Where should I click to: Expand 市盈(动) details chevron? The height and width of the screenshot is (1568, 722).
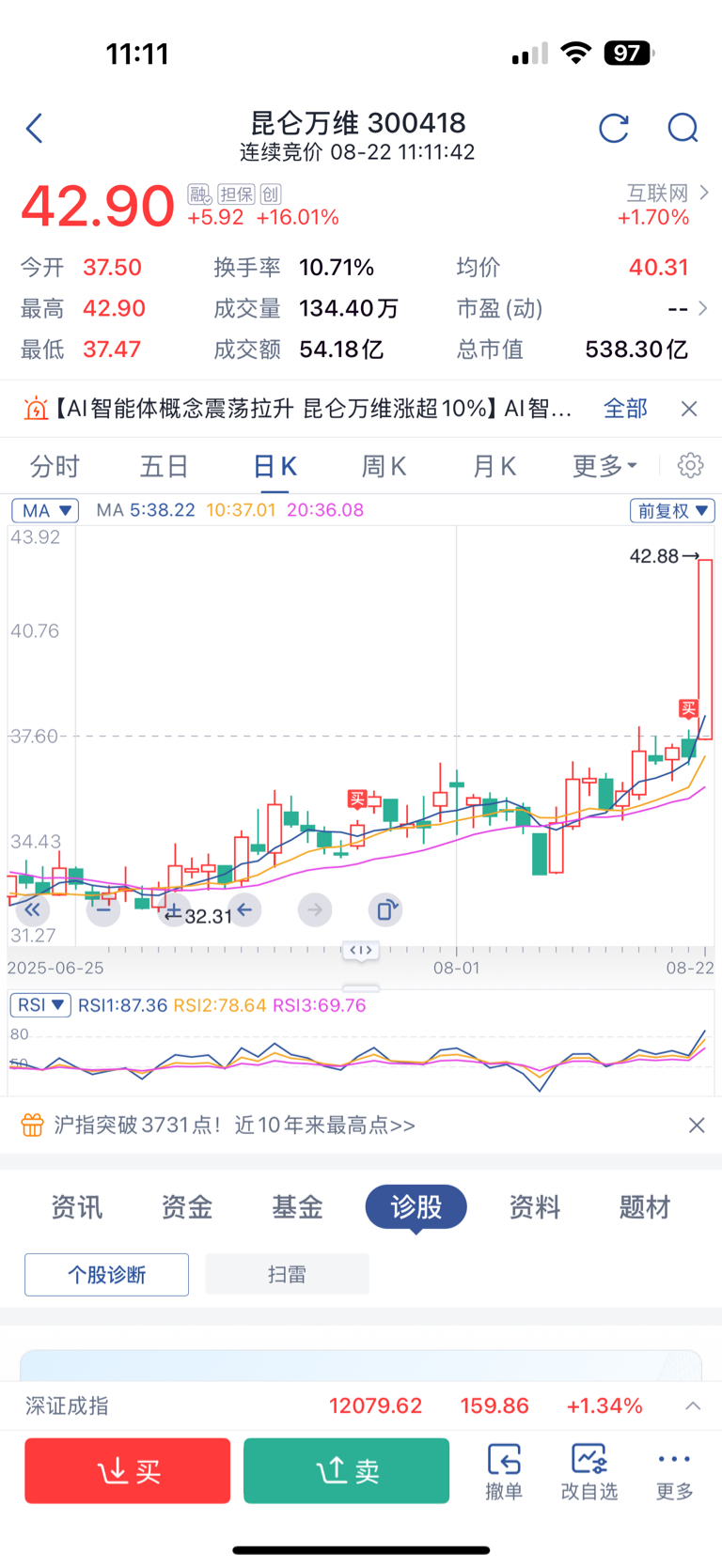(x=702, y=308)
